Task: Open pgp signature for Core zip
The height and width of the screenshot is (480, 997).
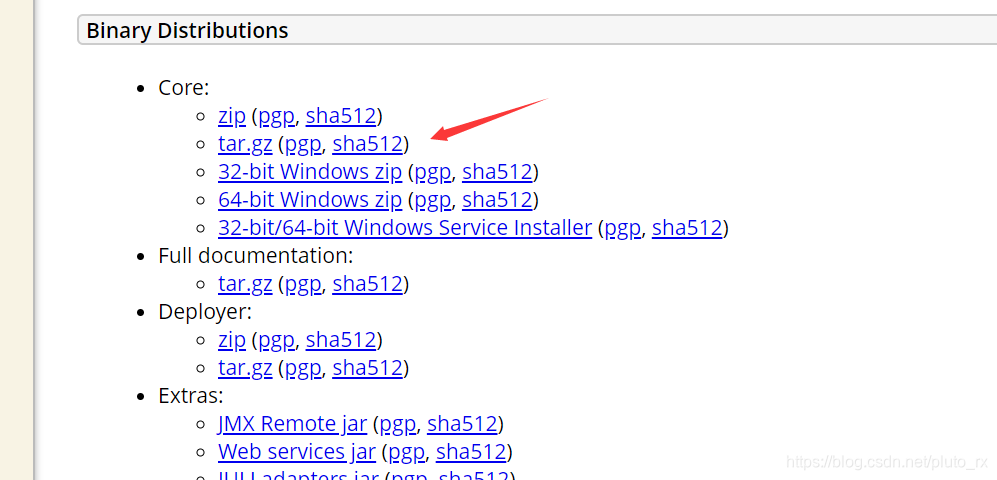Action: click(276, 116)
